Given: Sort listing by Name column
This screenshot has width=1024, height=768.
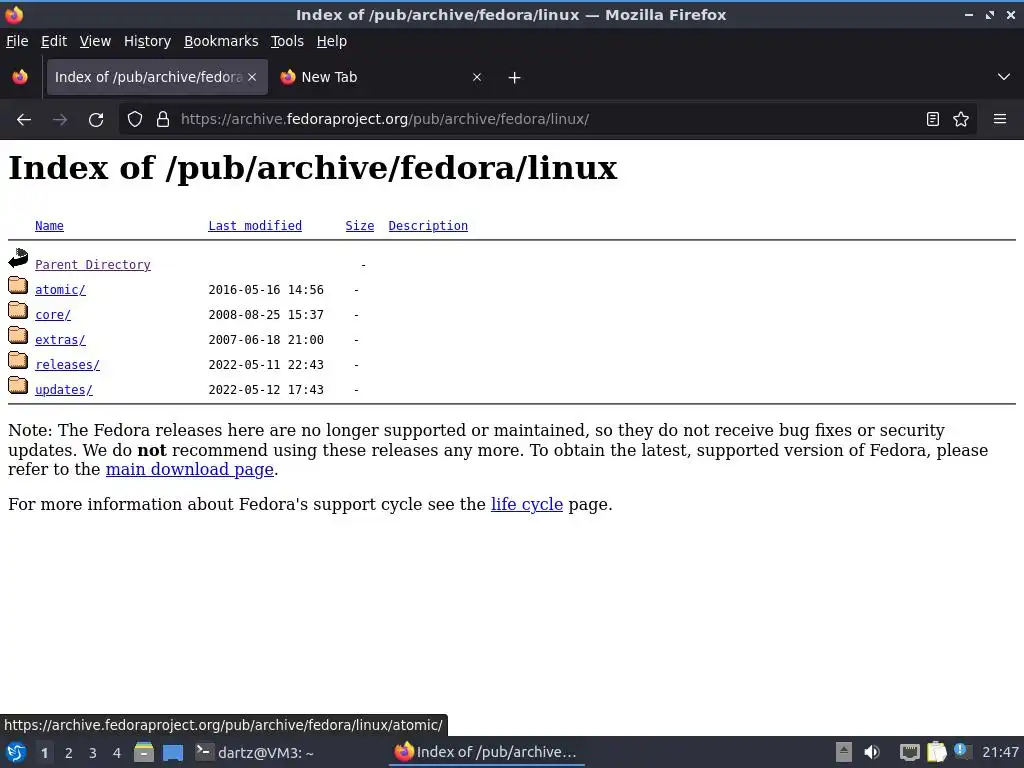Looking at the screenshot, I should [x=49, y=226].
